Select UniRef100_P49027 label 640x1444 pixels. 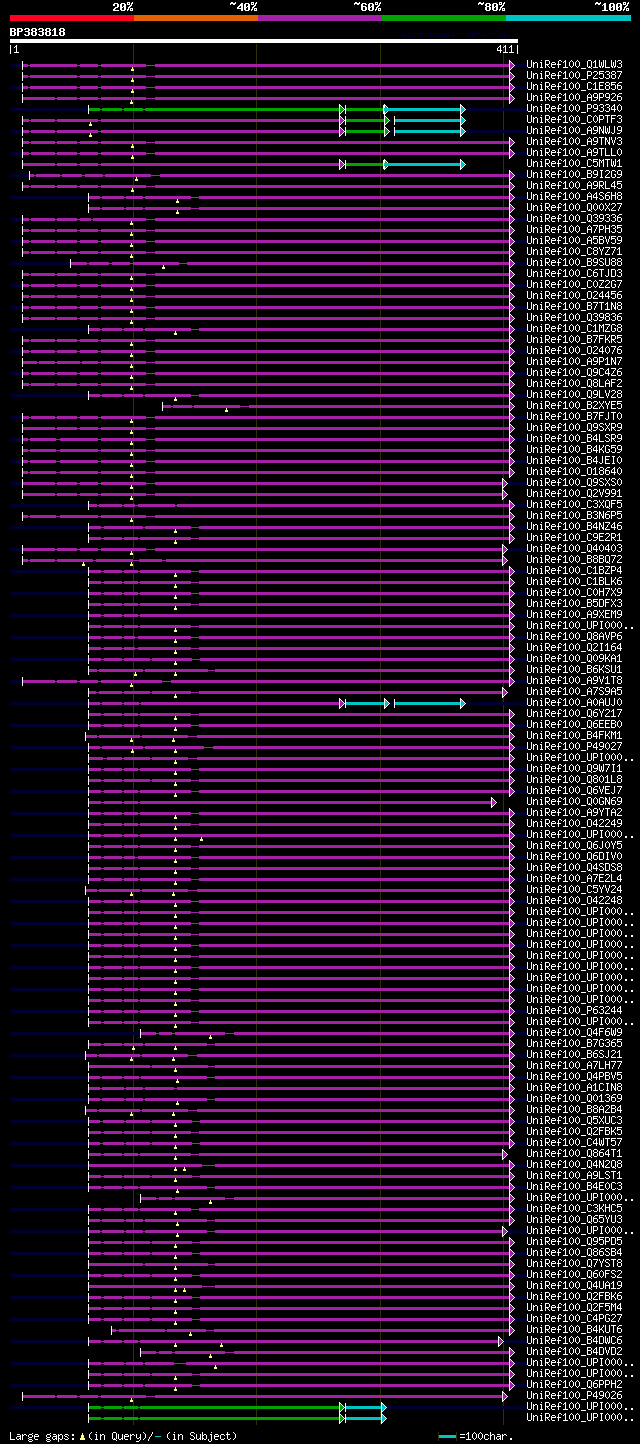click(574, 746)
